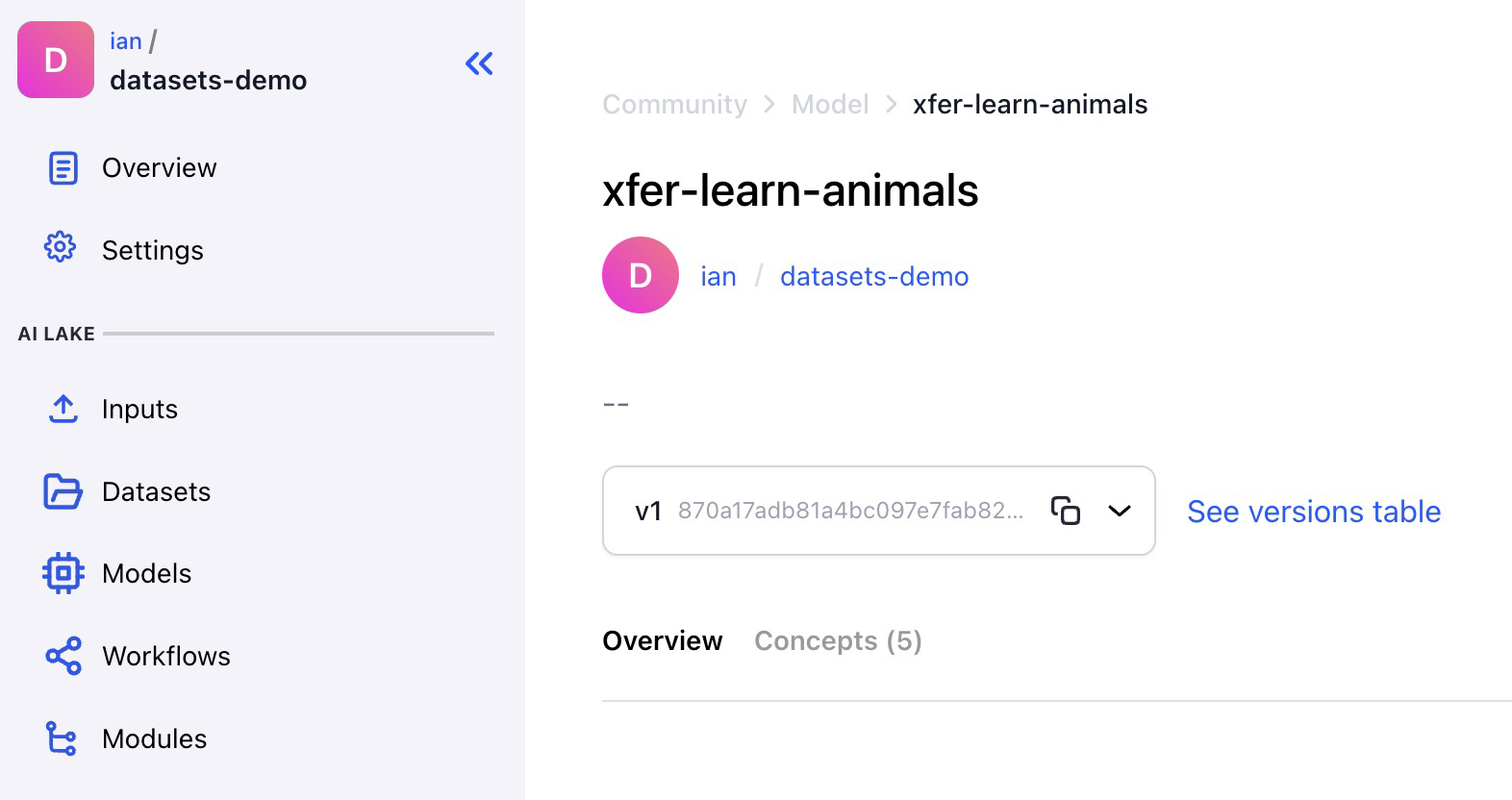
Task: Expand the v1 version dropdown chevron
Action: pos(1119,511)
